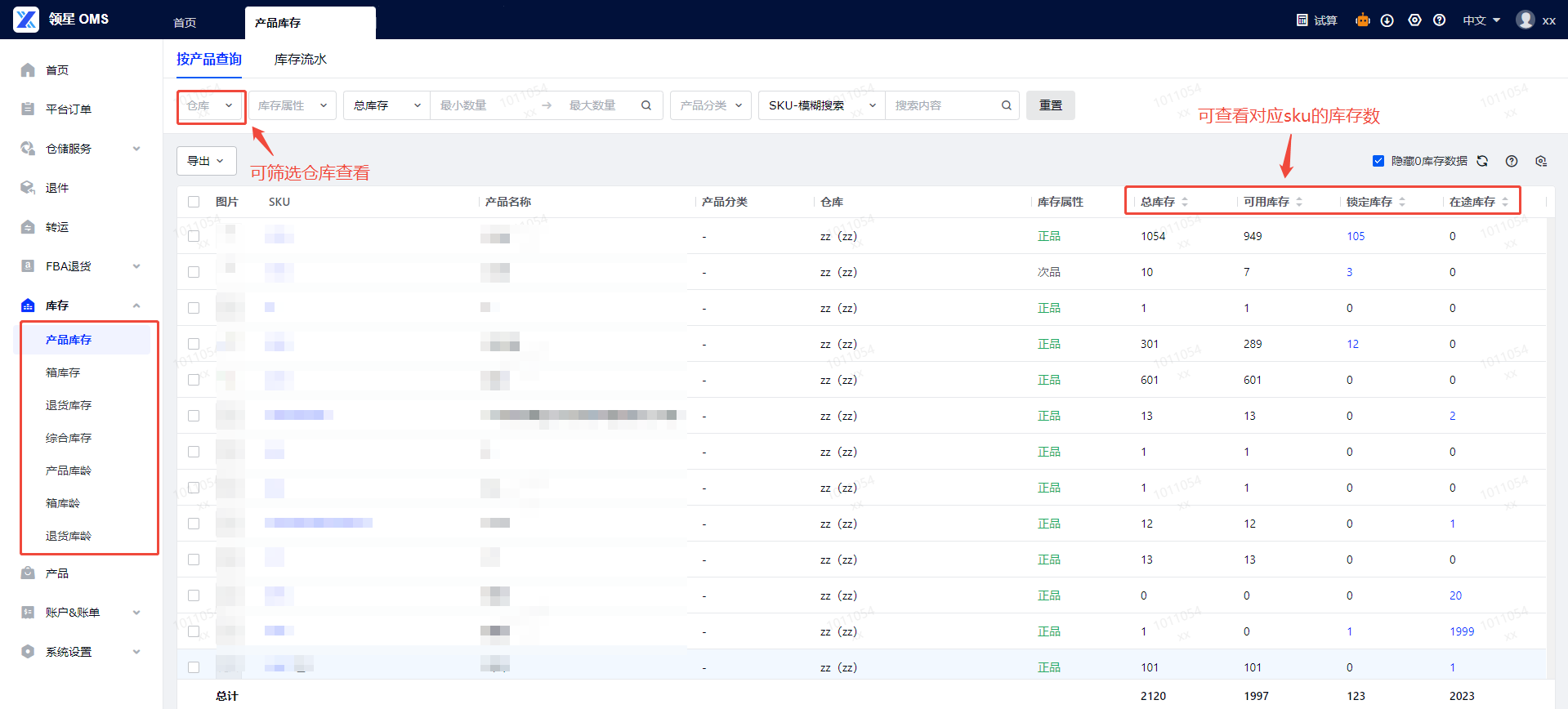
Task: Check the row with 总库存 601
Action: click(194, 380)
